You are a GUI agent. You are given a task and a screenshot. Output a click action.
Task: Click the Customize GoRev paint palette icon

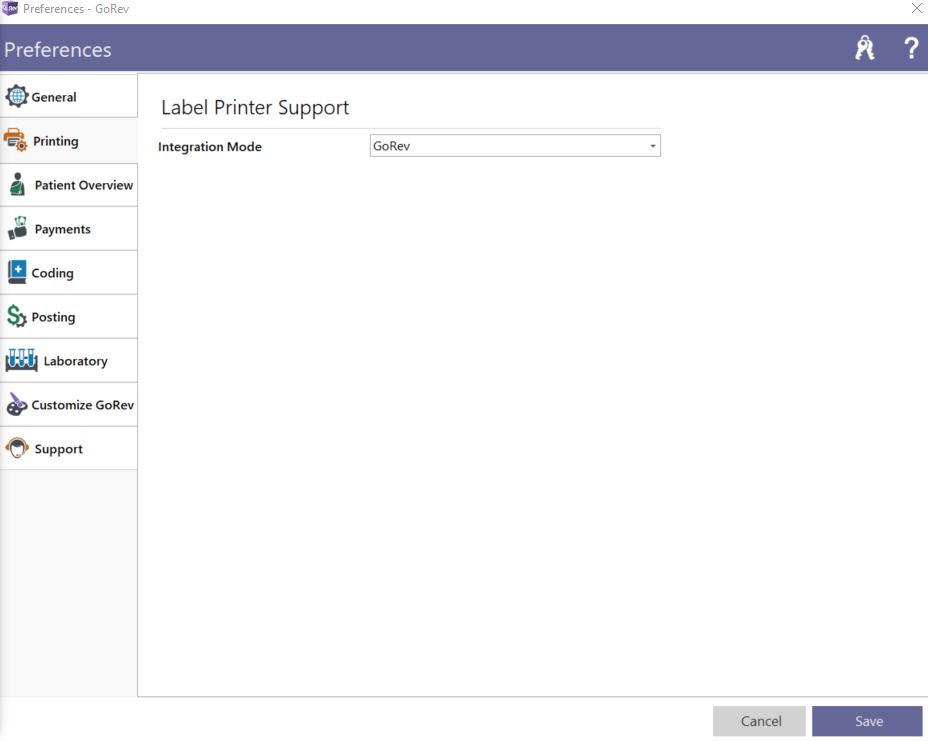click(x=17, y=405)
